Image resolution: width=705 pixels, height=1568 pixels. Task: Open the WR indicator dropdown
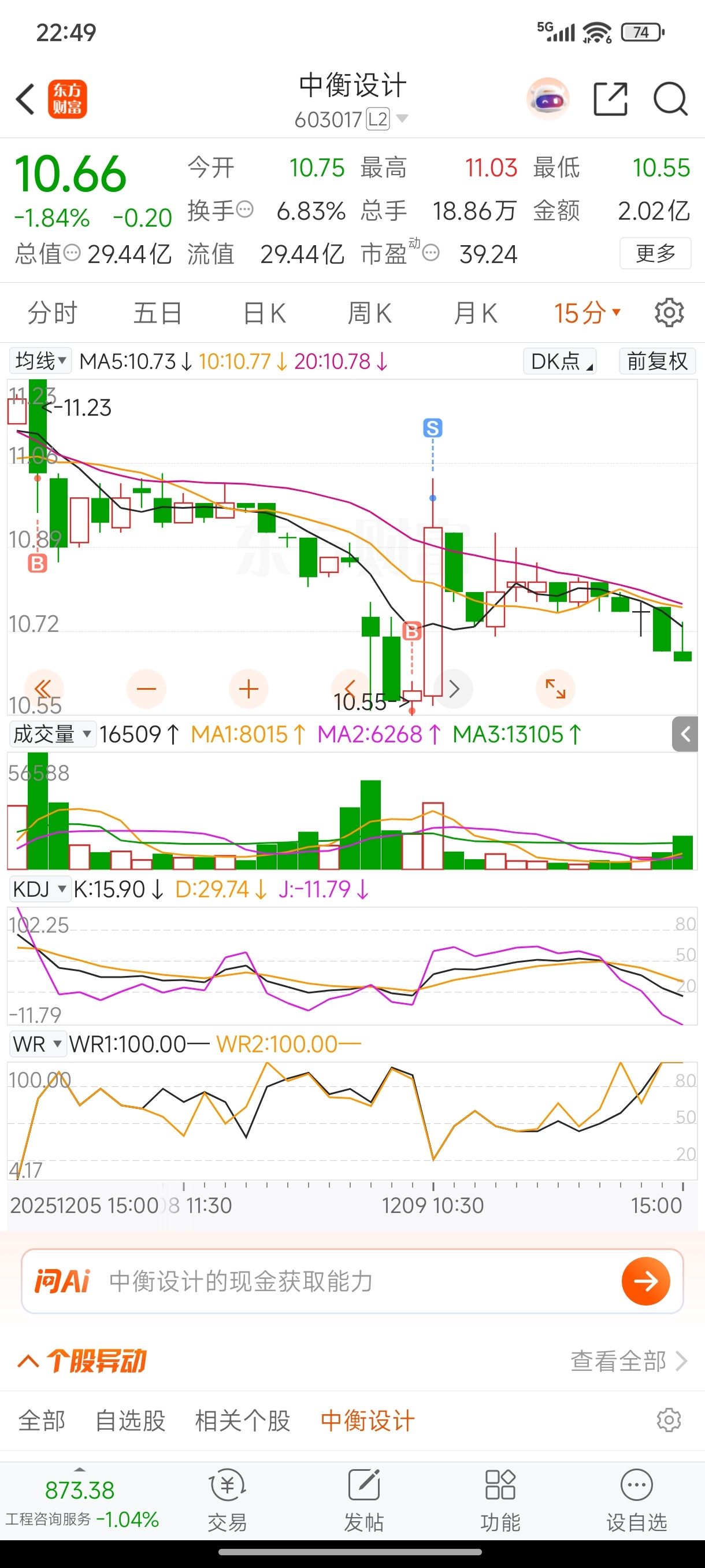pyautogui.click(x=37, y=1045)
